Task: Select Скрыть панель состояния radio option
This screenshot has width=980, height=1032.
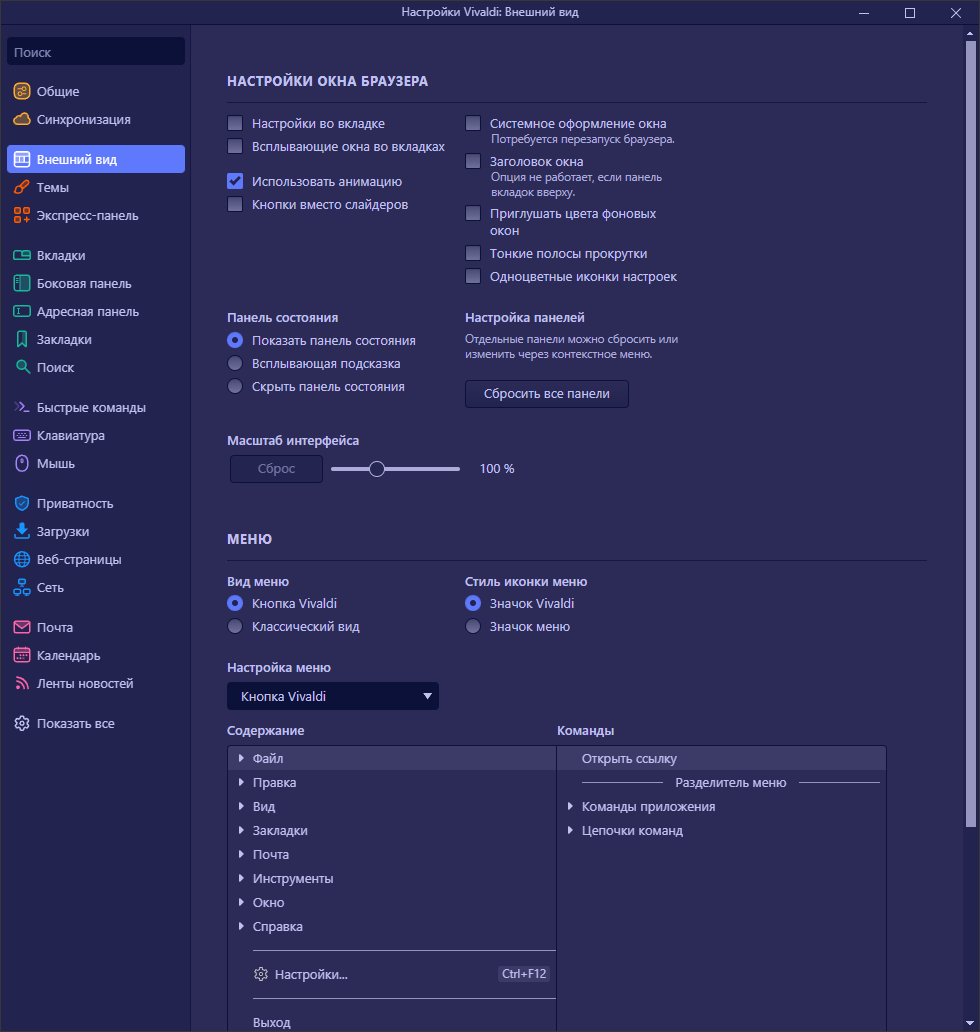Action: (236, 387)
